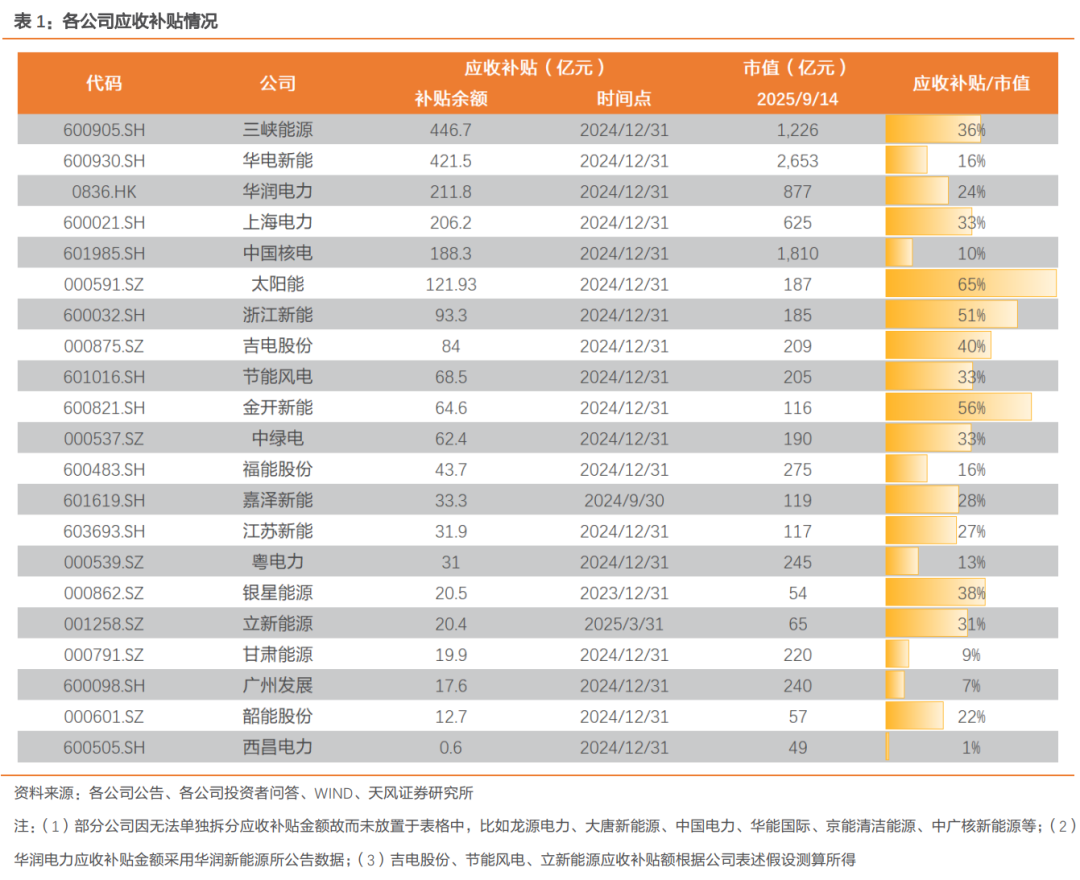Select the 公司 column header
Screen dimensions: 1080x880
(278, 83)
